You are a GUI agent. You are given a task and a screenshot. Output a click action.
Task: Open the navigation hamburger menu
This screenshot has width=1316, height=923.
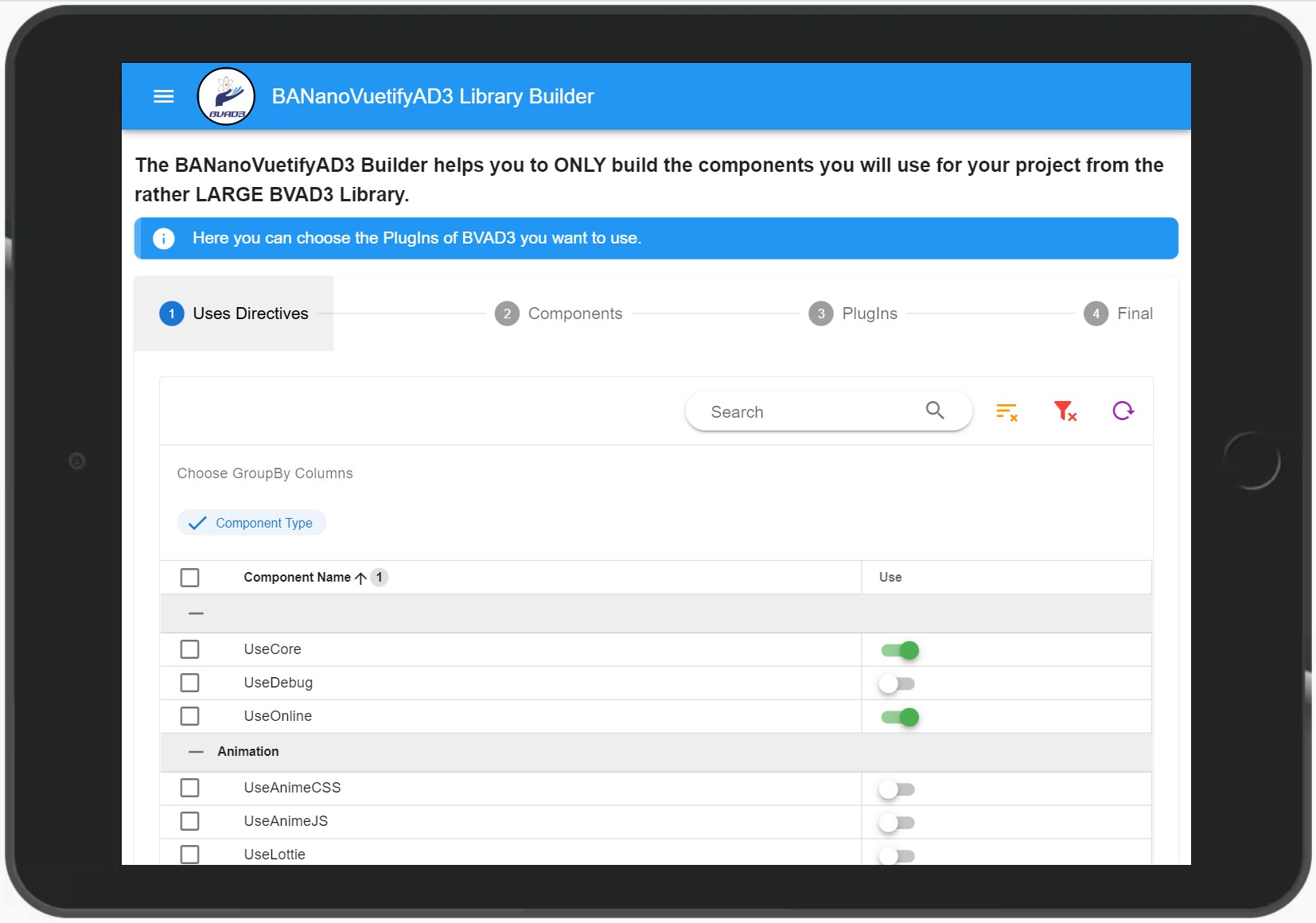pos(163,96)
